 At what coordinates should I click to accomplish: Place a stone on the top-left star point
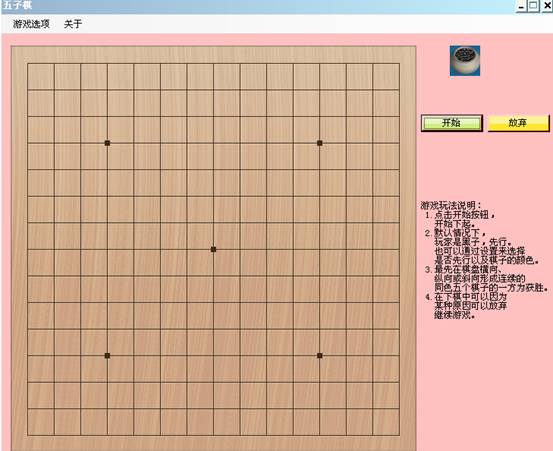[107, 143]
